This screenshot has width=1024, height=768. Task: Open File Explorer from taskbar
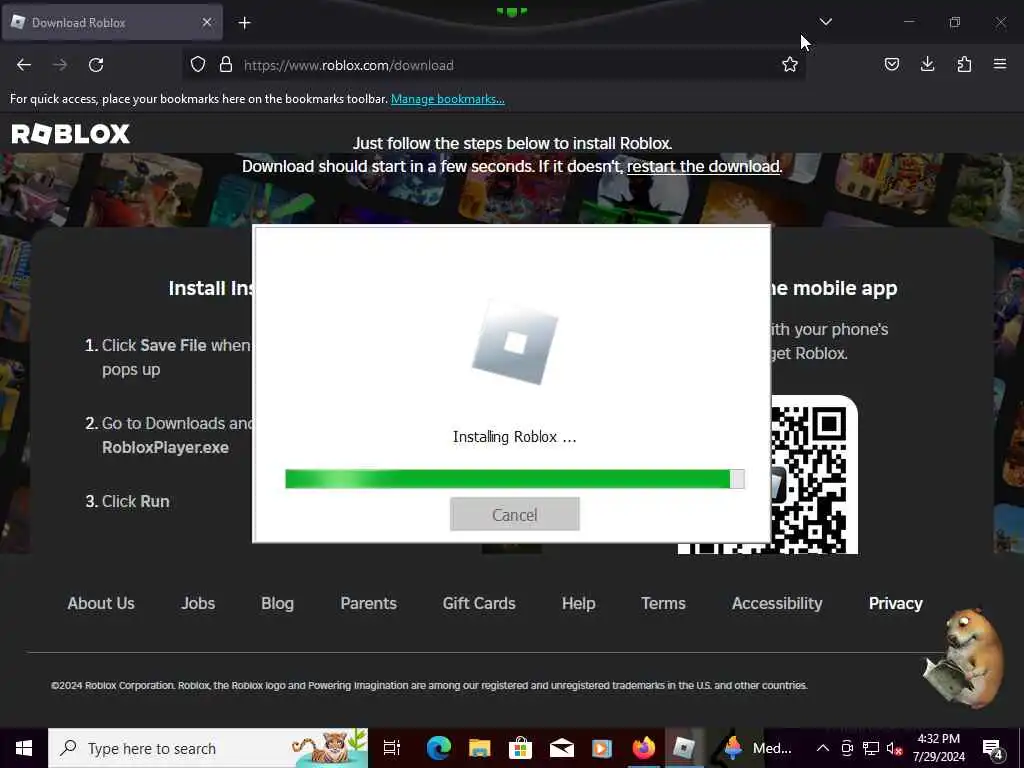click(x=479, y=748)
